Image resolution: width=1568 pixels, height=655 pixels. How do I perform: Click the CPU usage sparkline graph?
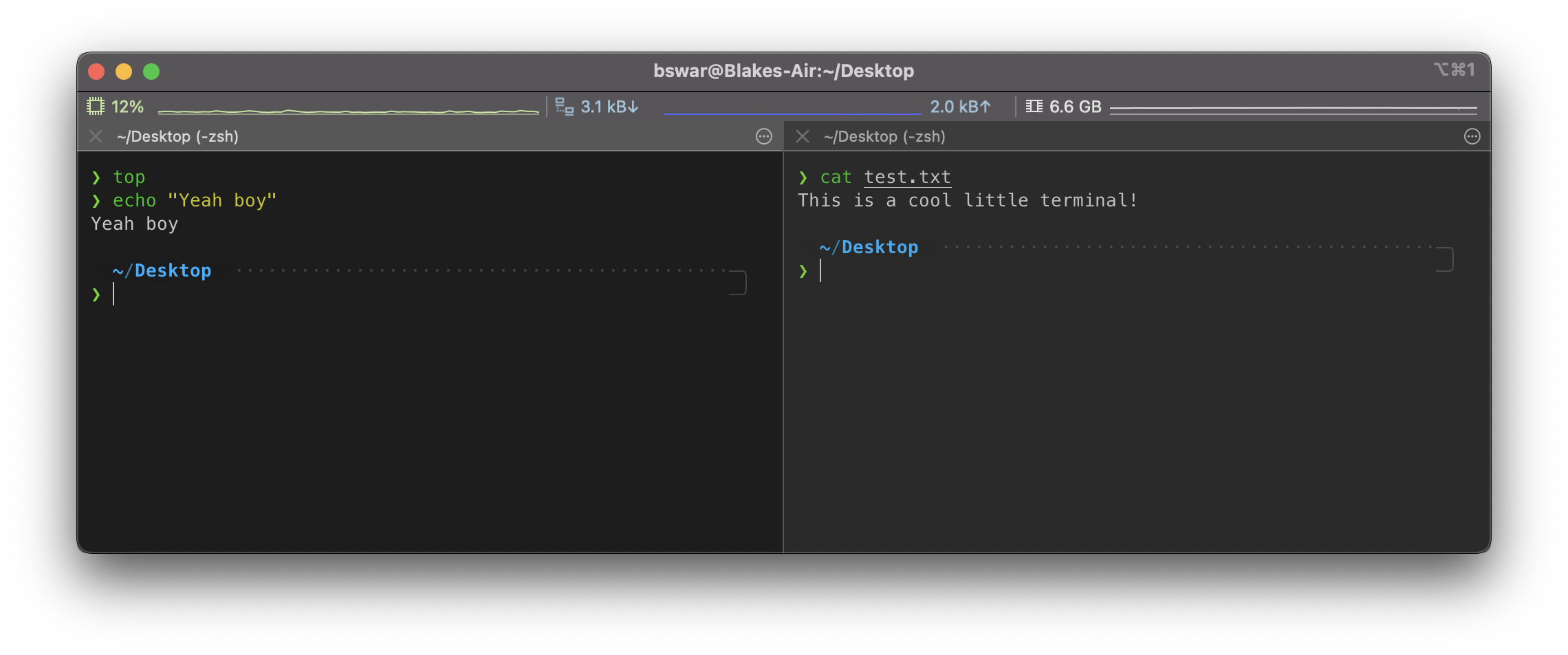tap(348, 110)
